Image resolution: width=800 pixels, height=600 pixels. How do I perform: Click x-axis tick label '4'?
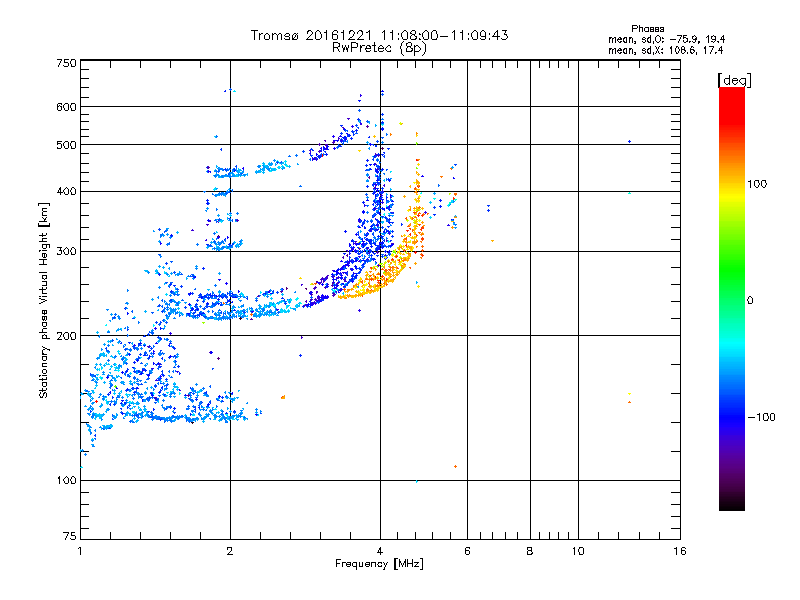pyautogui.click(x=380, y=551)
